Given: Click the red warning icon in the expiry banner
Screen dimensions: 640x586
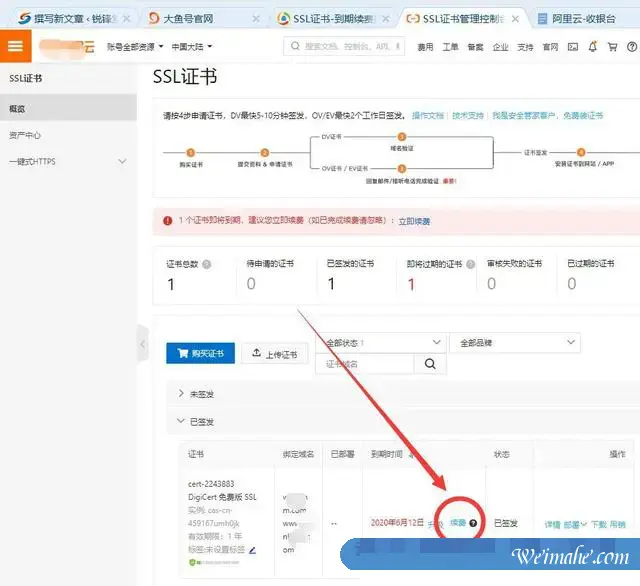Looking at the screenshot, I should point(167,221).
